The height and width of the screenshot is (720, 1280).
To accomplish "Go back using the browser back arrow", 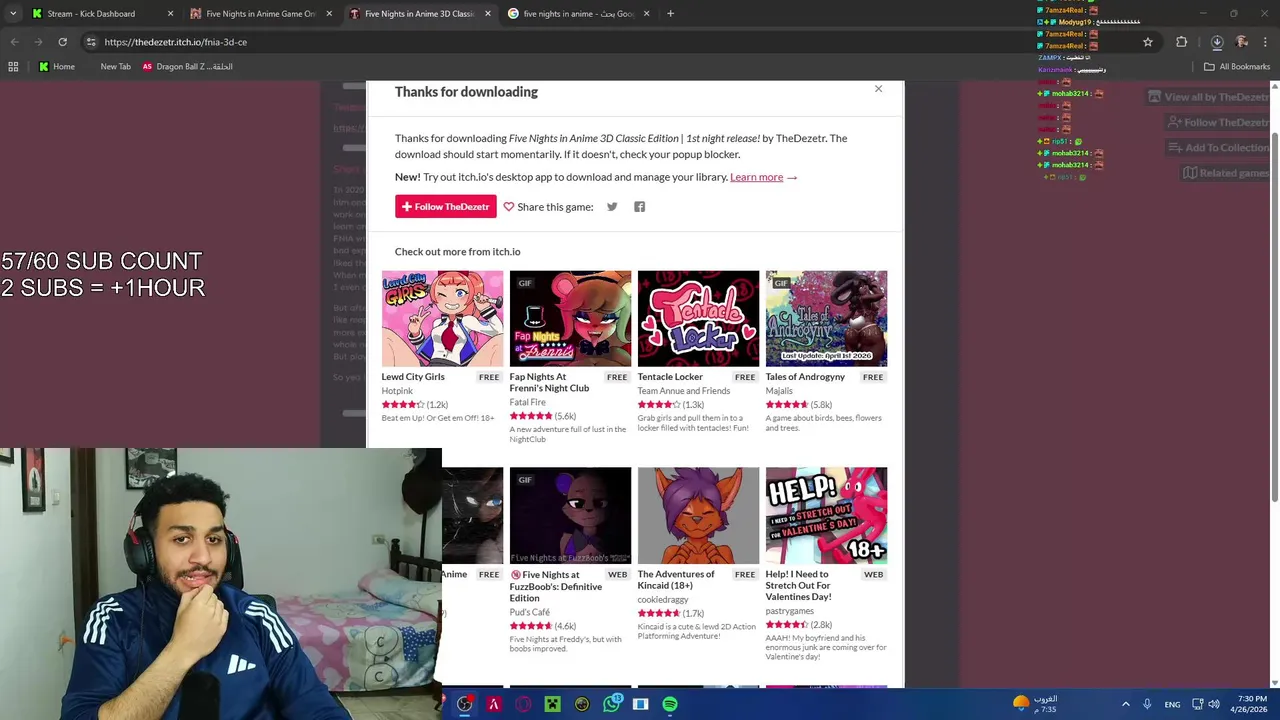I will click(x=14, y=42).
